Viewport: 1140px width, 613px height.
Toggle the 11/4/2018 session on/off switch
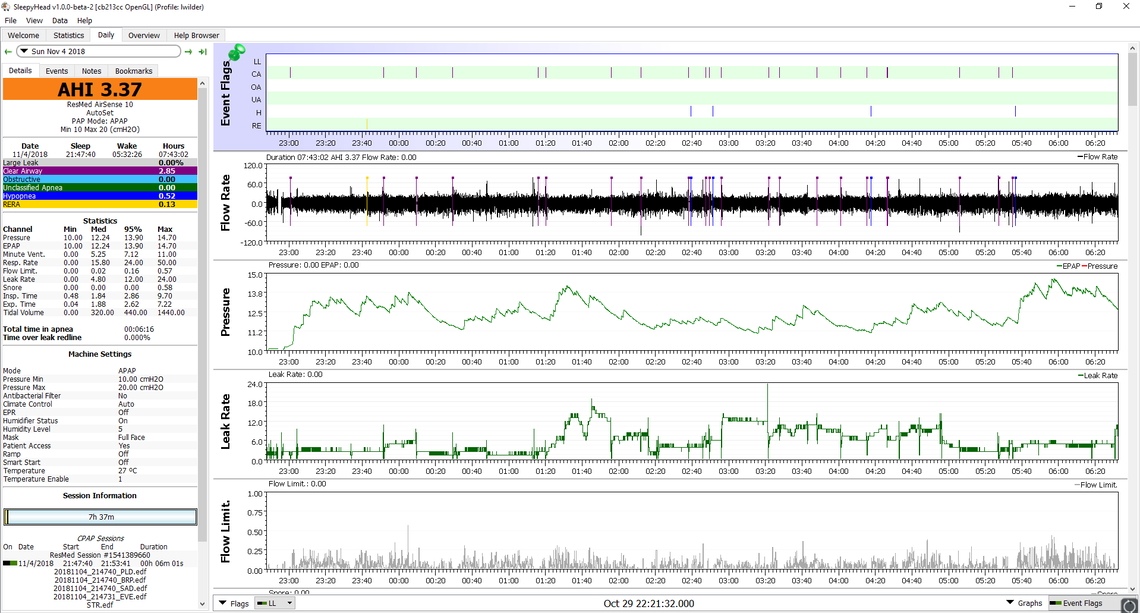tap(9, 563)
